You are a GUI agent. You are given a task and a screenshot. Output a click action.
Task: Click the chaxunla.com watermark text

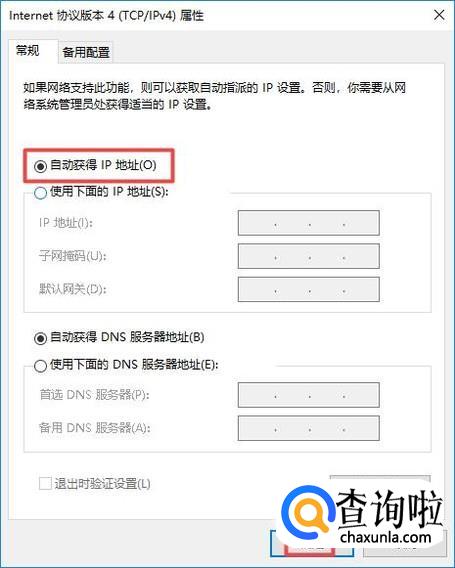(386, 537)
